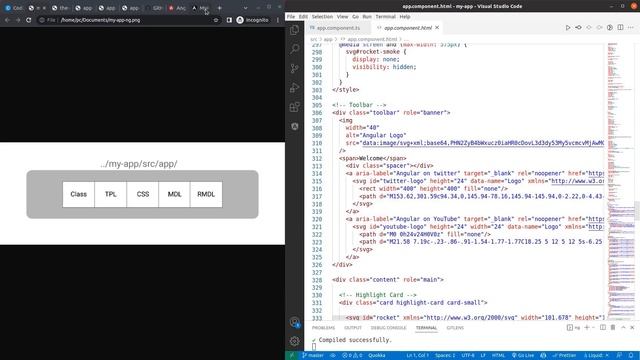Change file encoding via UTF-8 status item
640x360 pixels.
click(x=468, y=356)
